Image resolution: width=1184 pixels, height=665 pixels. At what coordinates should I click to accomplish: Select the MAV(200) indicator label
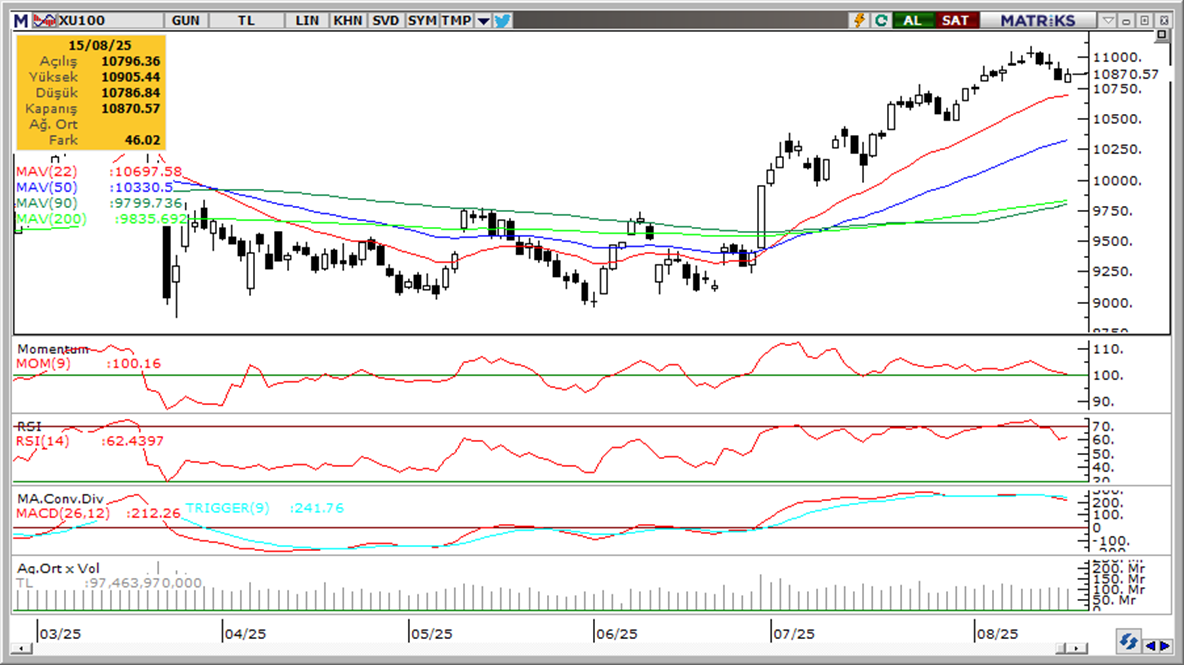51,219
